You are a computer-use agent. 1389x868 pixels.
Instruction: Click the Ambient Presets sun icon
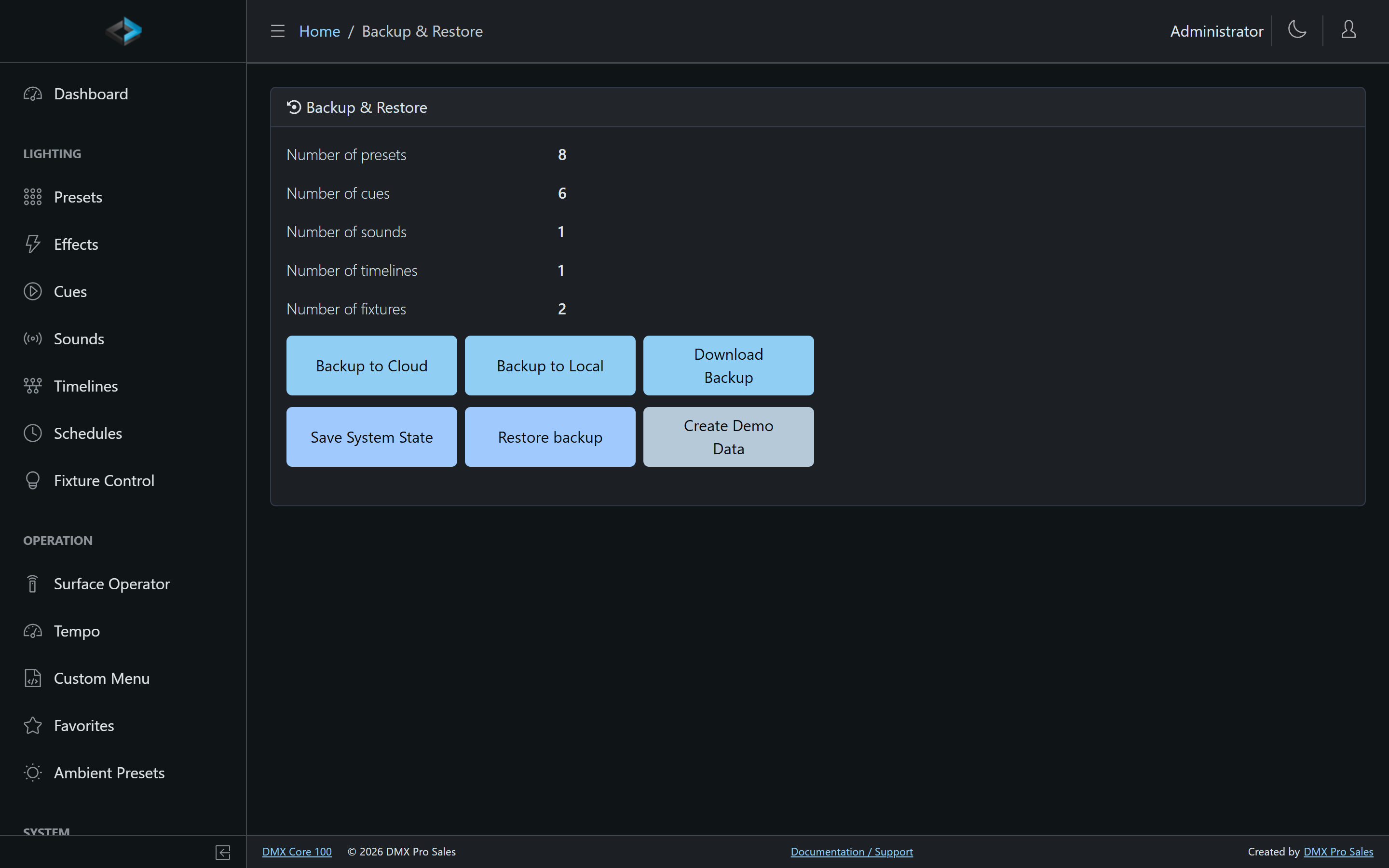33,773
